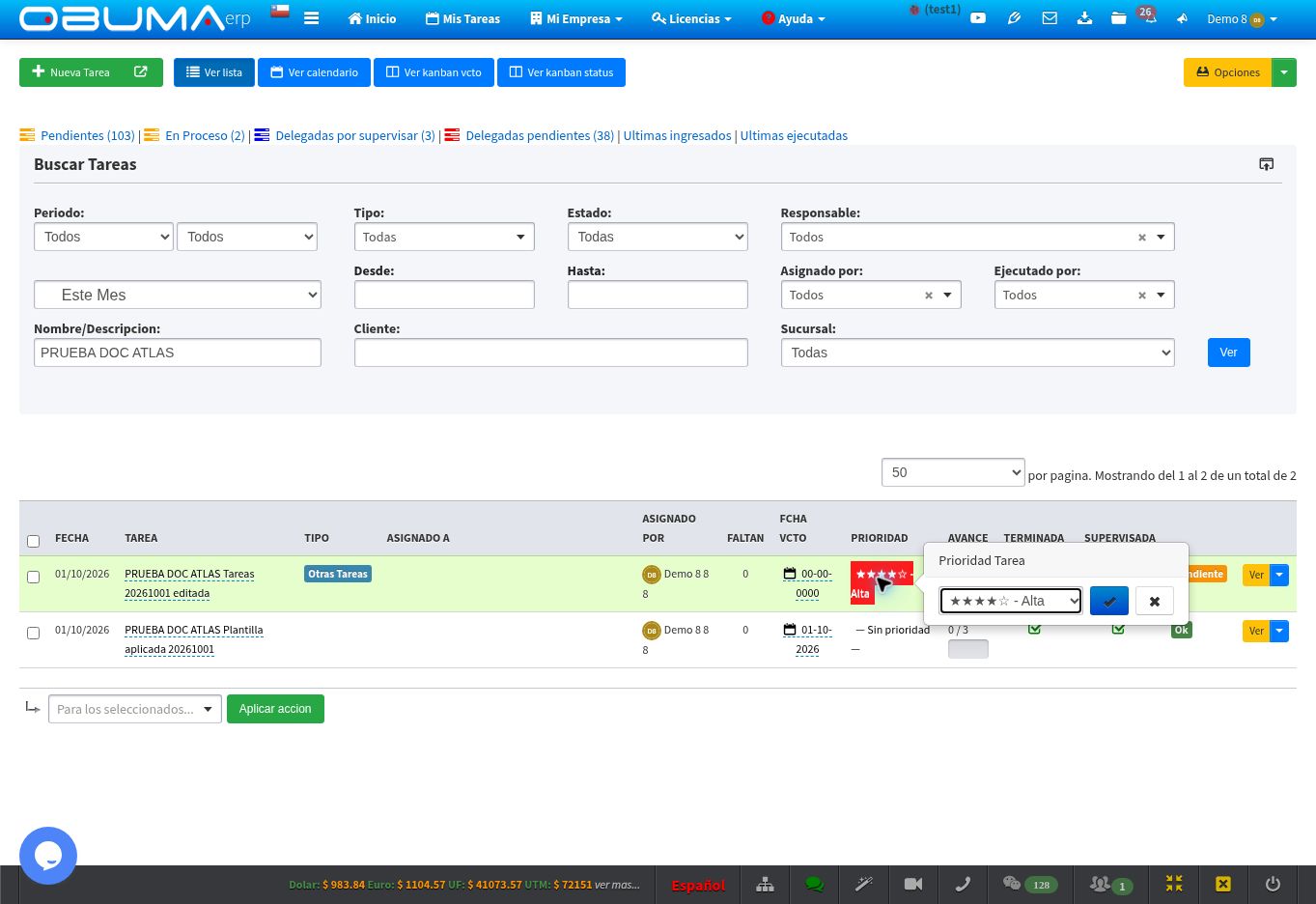Start a video call from the camera icon
The width and height of the screenshot is (1316, 904).
912,885
